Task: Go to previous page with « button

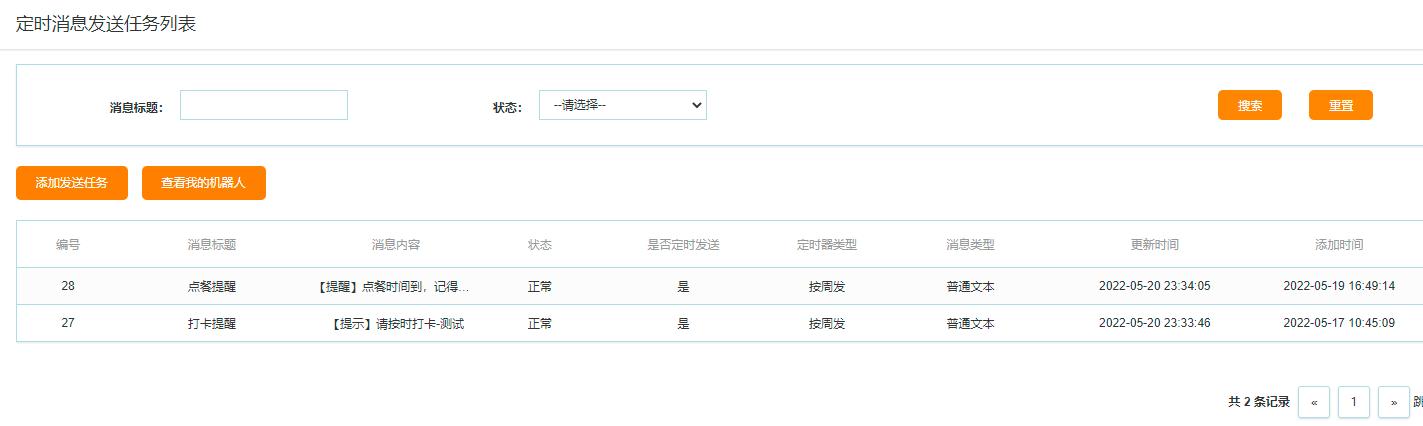Action: 1314,402
